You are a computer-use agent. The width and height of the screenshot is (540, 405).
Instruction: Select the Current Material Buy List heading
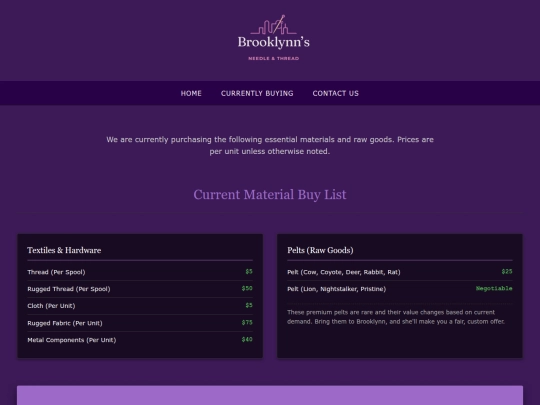pos(270,195)
